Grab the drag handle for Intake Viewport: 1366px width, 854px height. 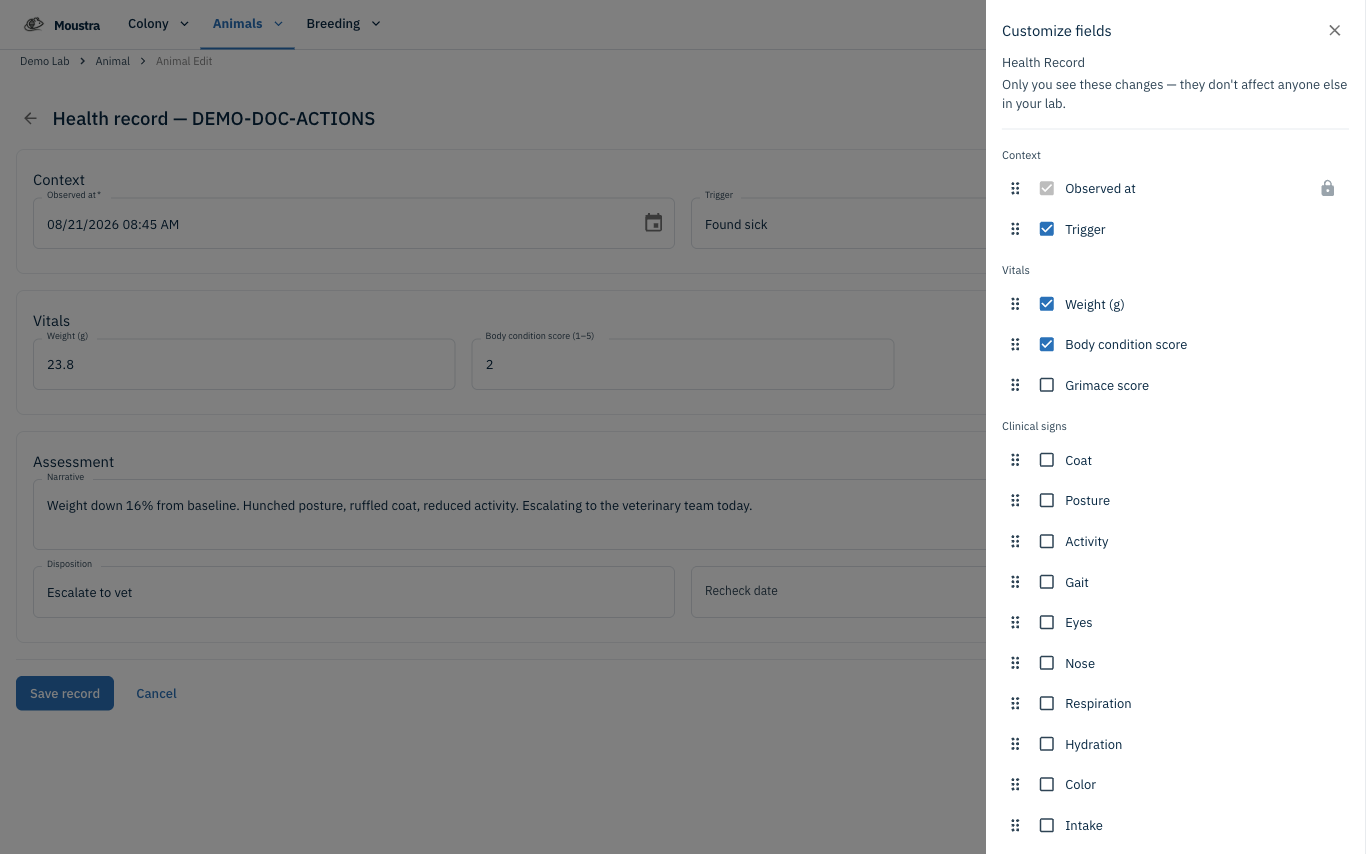1015,825
